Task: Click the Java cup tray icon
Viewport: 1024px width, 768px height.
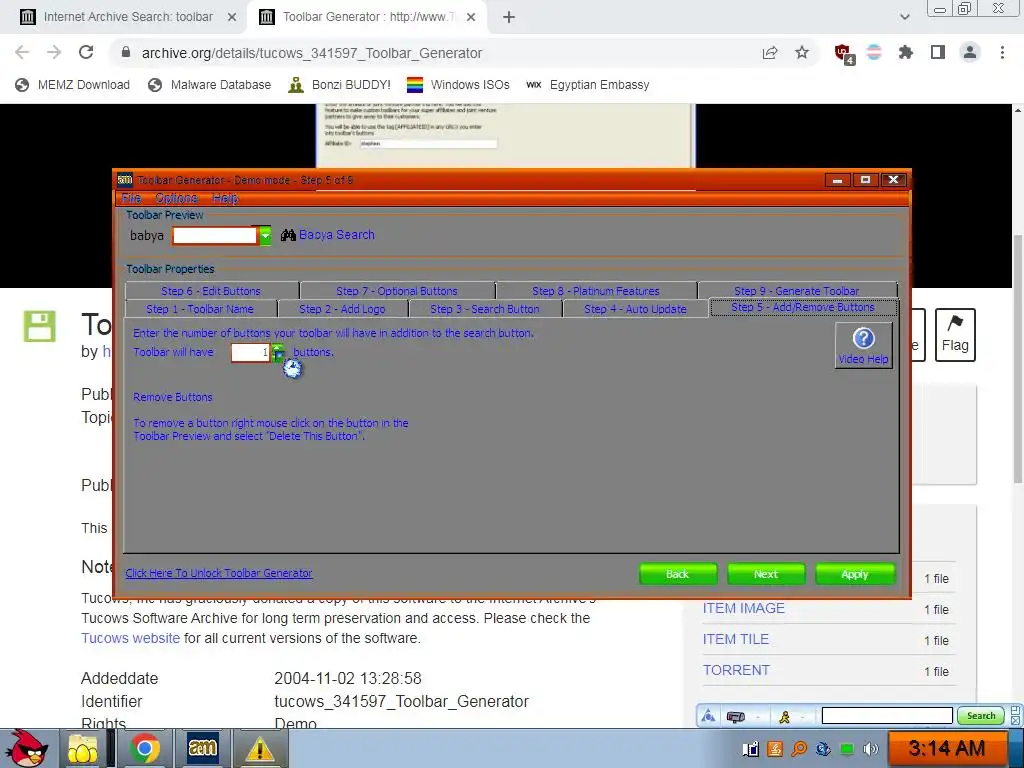Action: tap(775, 749)
